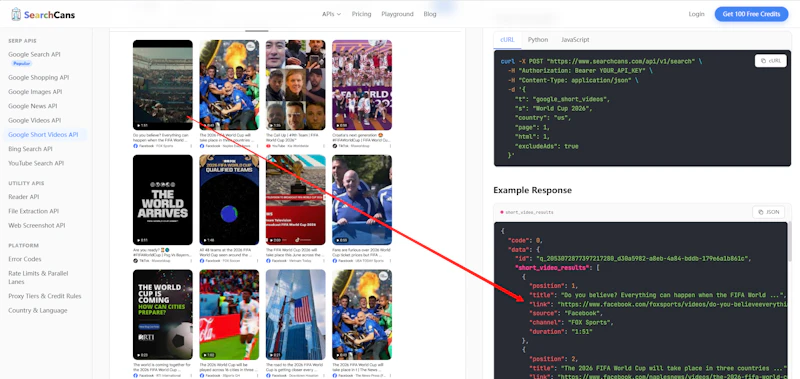Click the play badge on Qualified Teams video
The width and height of the screenshot is (800, 379).
pos(208,240)
